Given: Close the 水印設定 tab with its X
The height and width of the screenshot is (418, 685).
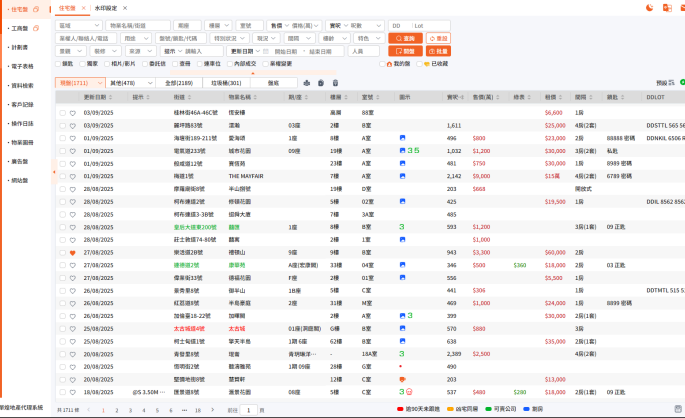Looking at the screenshot, I should tap(125, 8).
